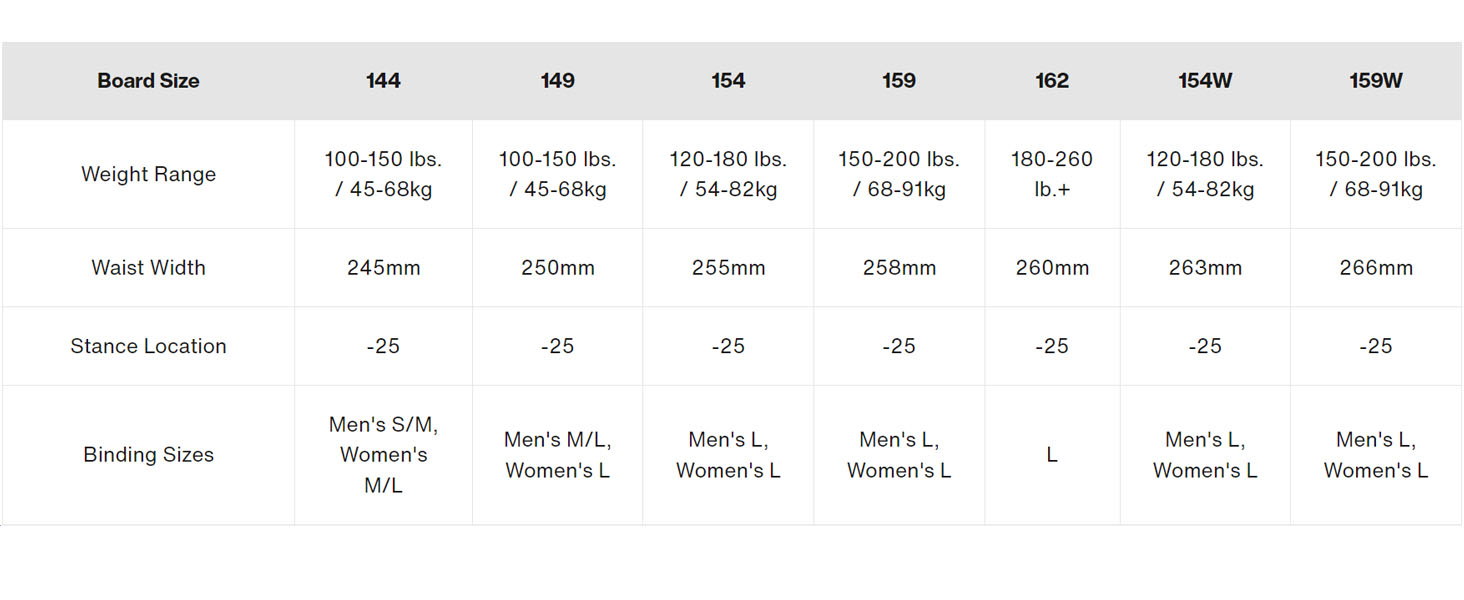1464x600 pixels.
Task: Select the 162 board's binding size L
Action: coord(1052,455)
